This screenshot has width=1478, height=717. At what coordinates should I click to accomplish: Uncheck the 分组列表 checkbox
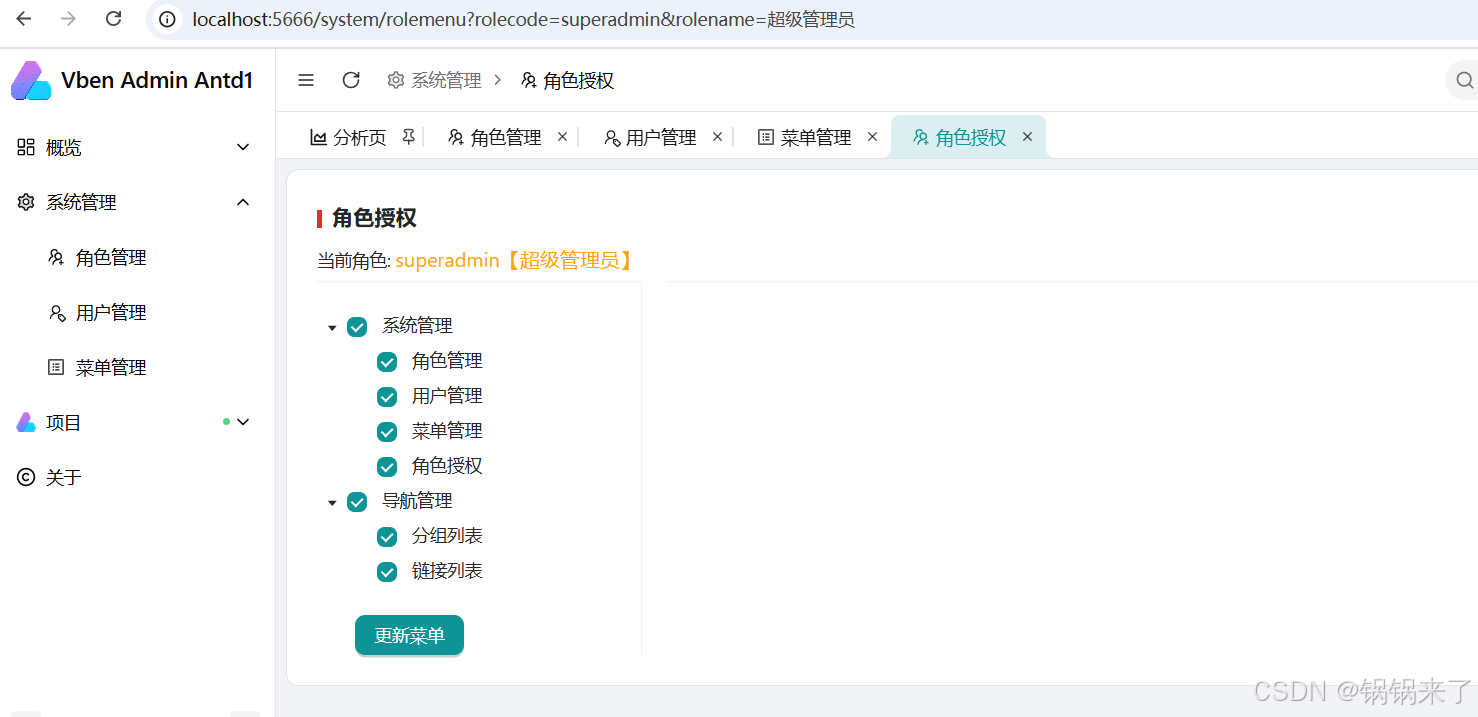387,536
